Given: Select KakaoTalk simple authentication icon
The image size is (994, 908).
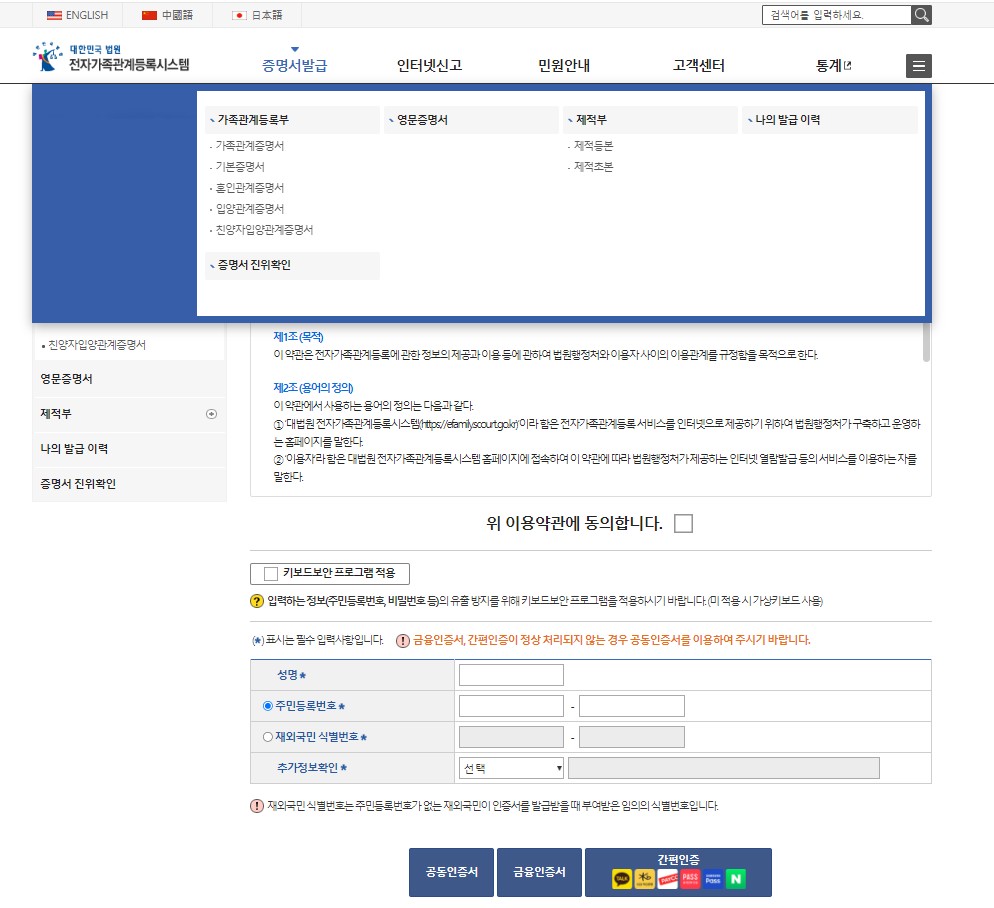Looking at the screenshot, I should point(621,878).
